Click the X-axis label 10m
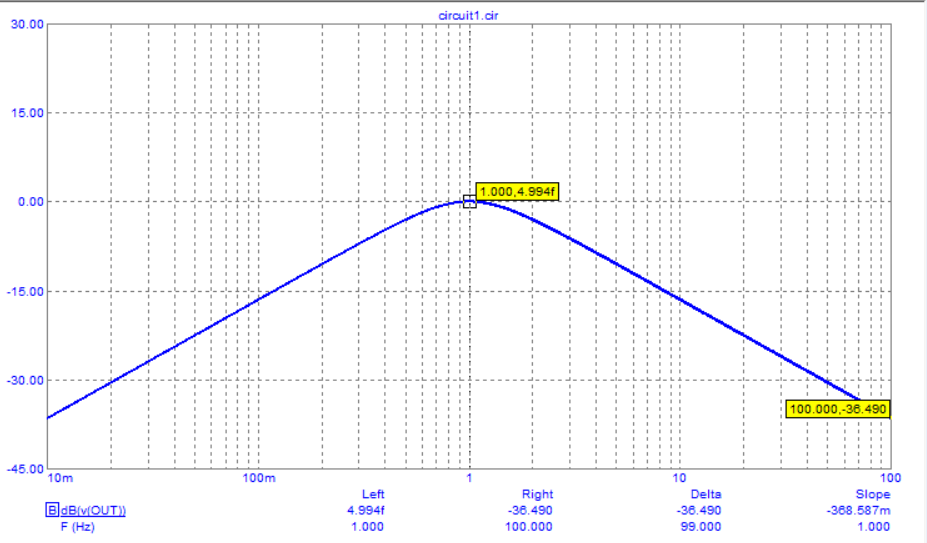927x543 pixels. 60,478
